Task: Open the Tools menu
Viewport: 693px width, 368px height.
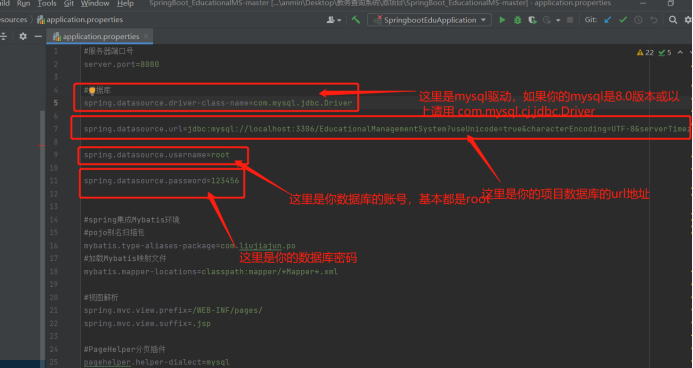Action: 47,4
